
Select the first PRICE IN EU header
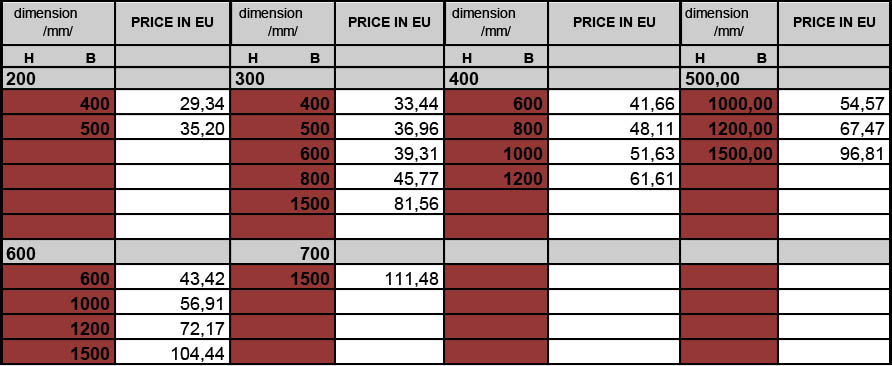[x=172, y=23]
